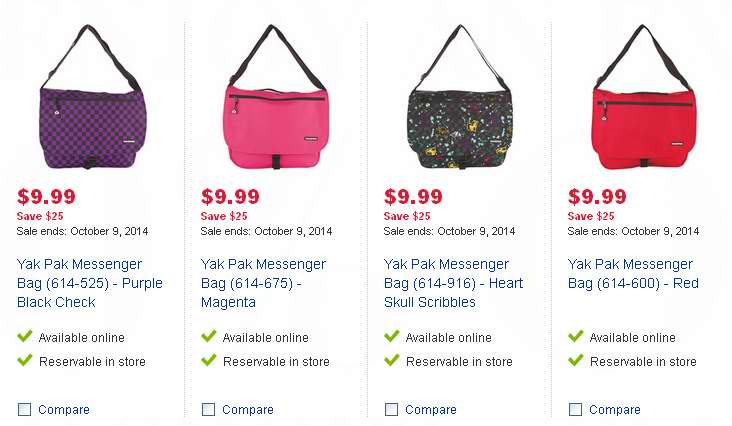
Task: Open the Red messenger bag image
Action: [x=644, y=97]
